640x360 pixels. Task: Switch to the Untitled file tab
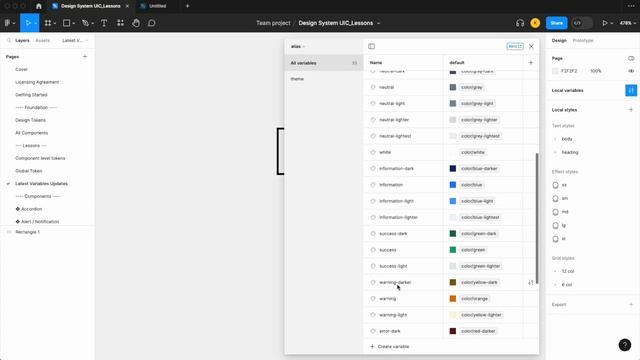tap(157, 6)
